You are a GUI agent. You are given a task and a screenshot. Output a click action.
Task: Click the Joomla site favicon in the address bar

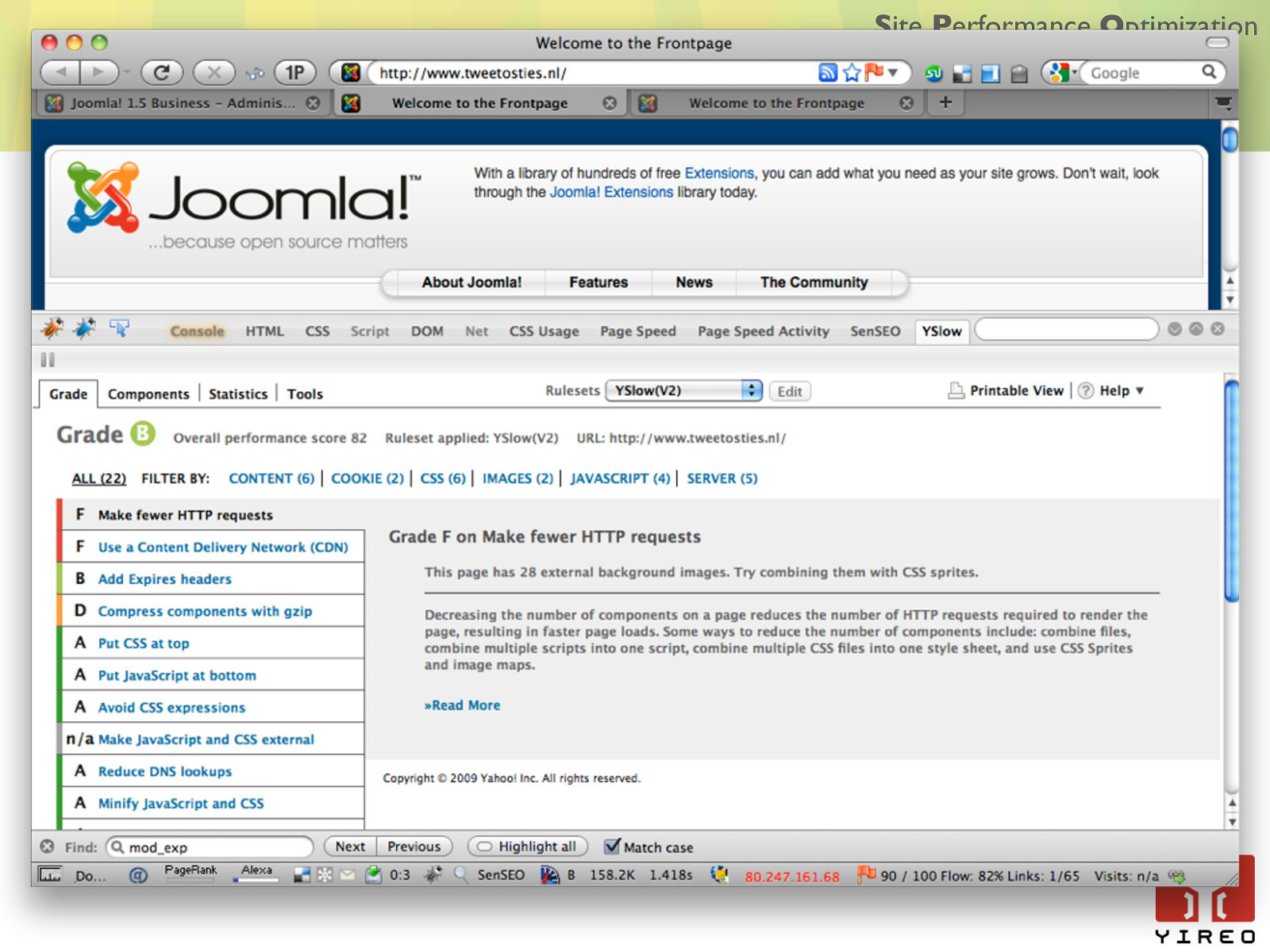point(350,73)
